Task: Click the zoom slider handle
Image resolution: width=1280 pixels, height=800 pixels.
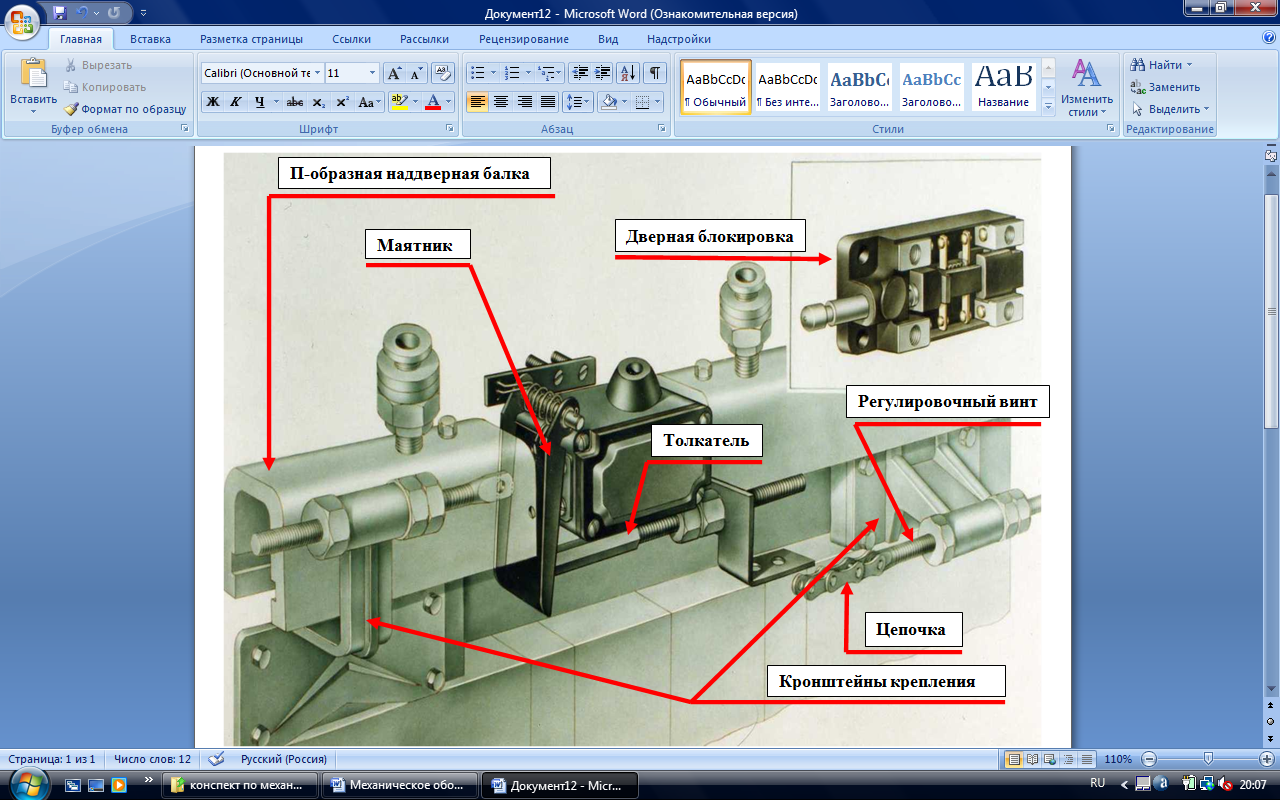Action: tap(1208, 759)
